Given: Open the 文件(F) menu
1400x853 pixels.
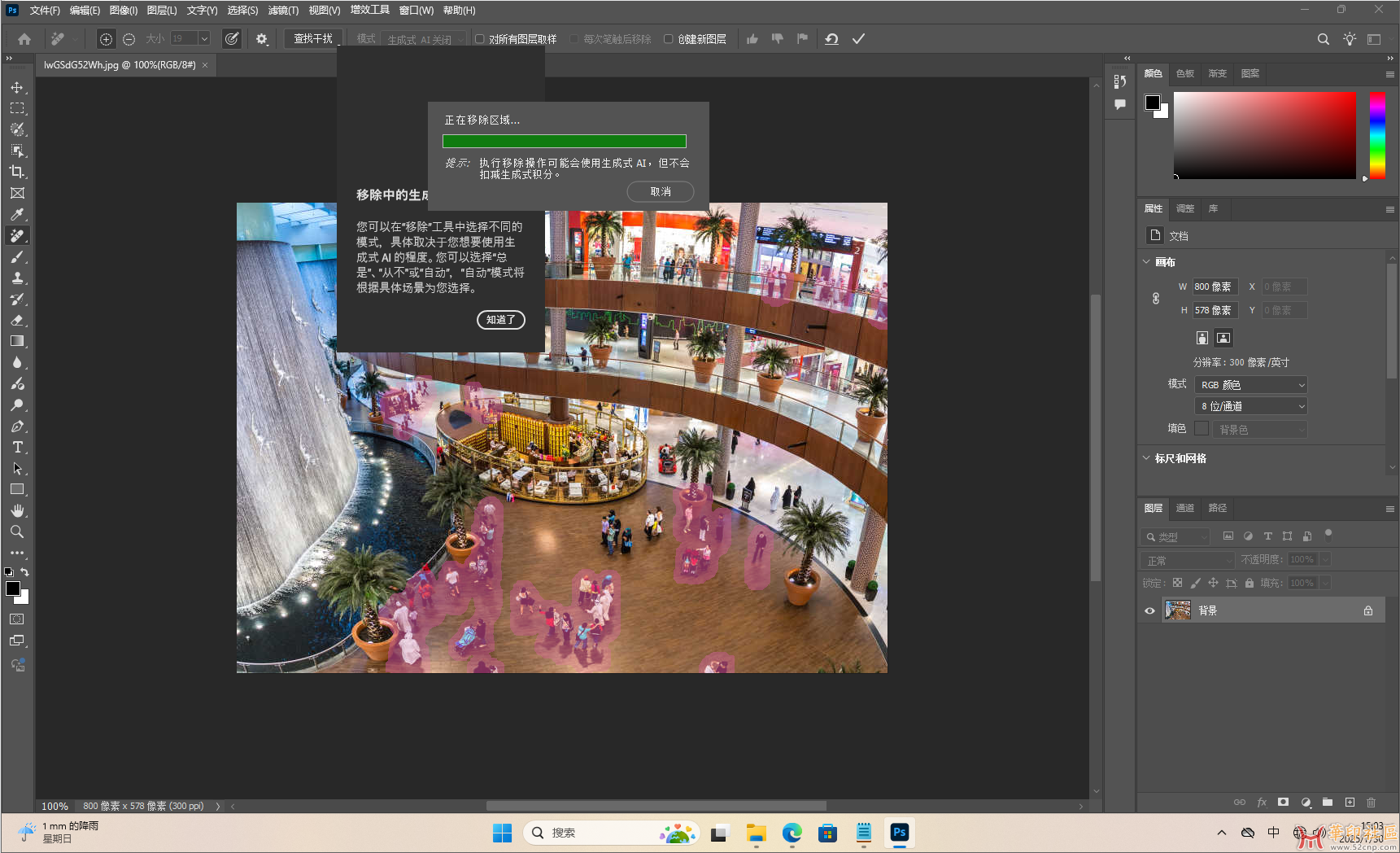Looking at the screenshot, I should click(45, 11).
